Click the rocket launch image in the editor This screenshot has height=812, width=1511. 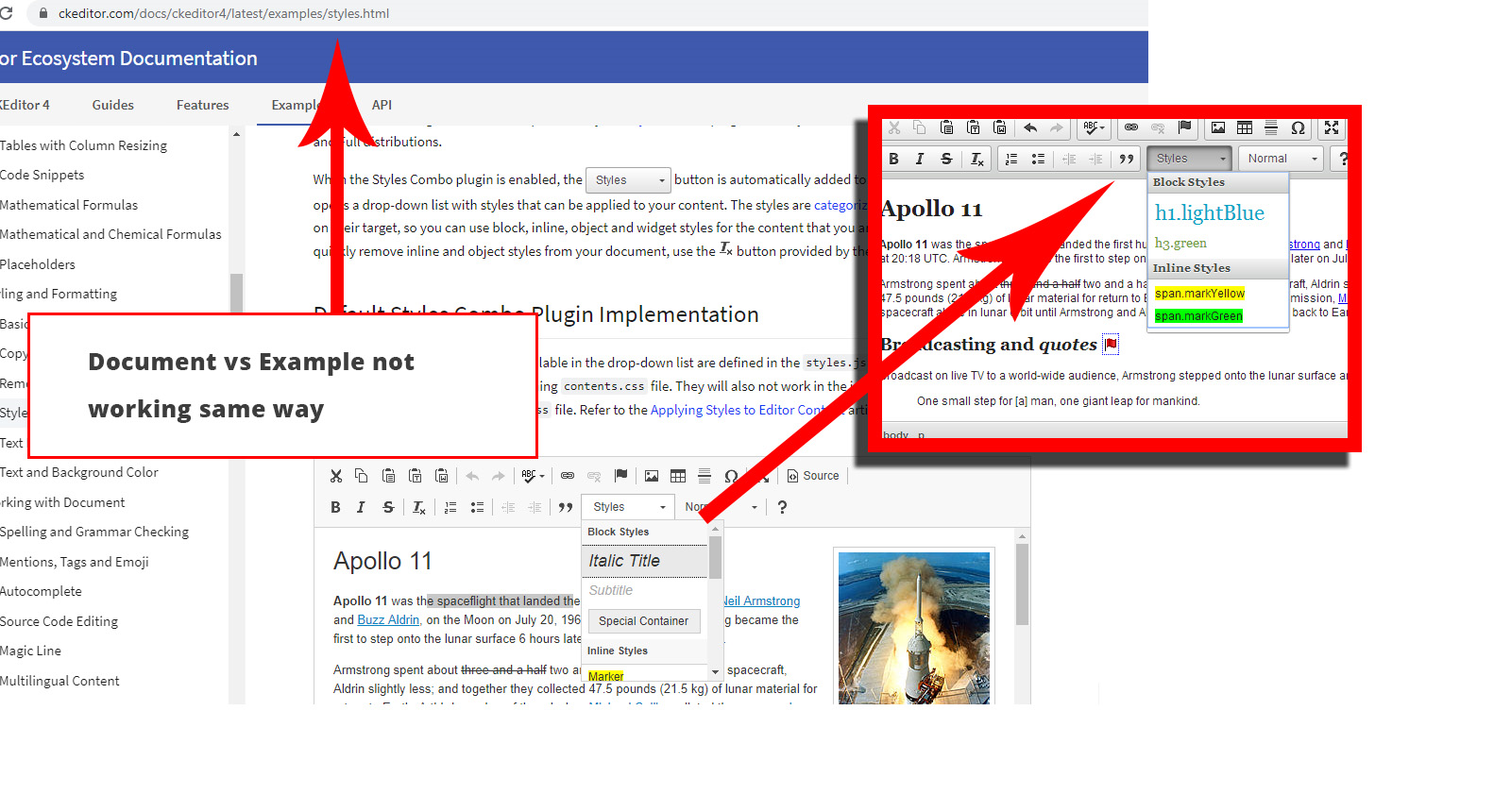click(914, 628)
